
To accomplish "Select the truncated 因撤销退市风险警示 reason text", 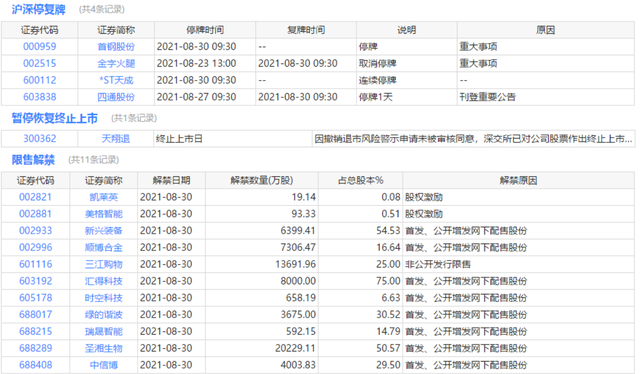I will point(473,138).
